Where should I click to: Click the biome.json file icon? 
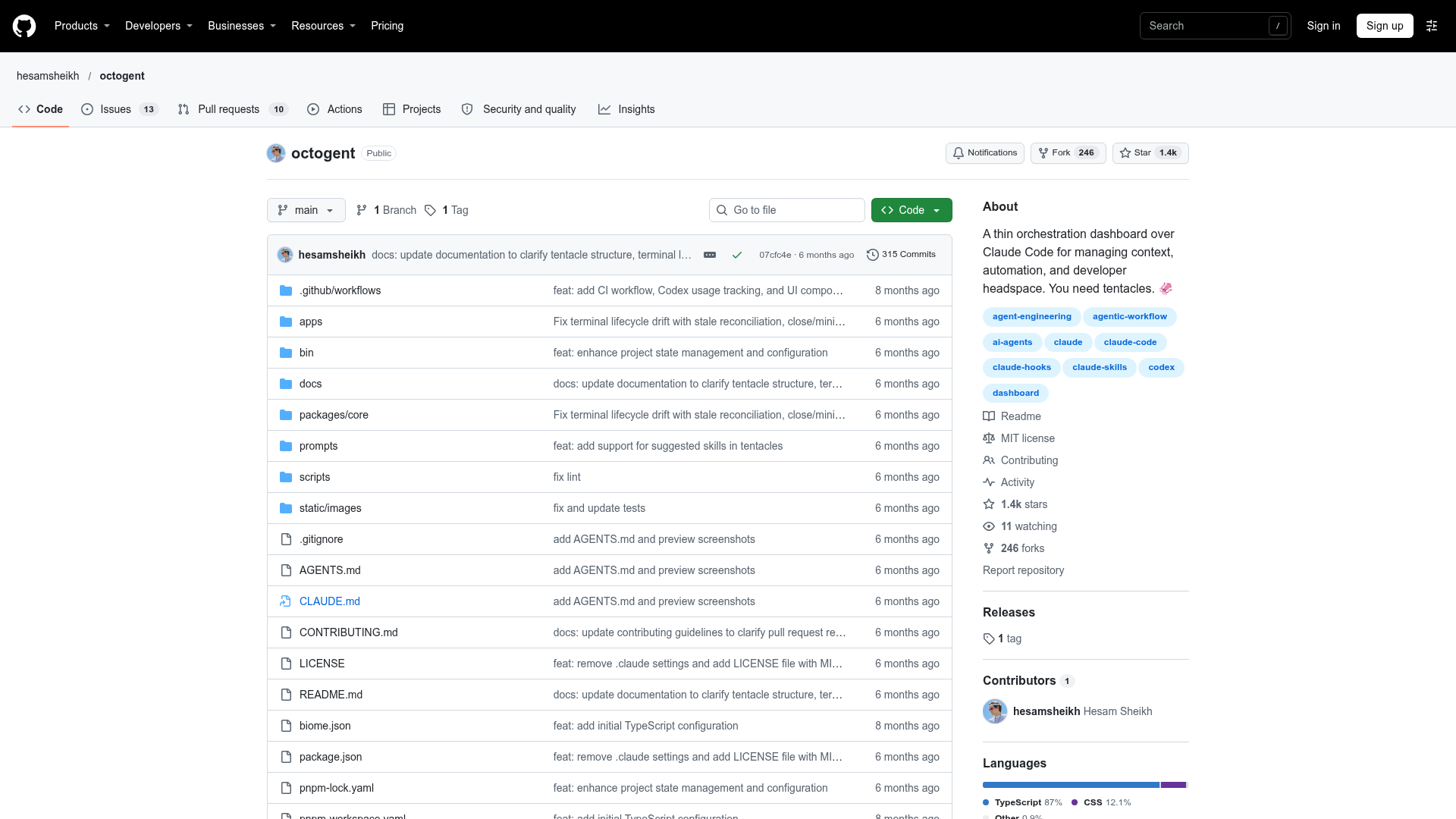tap(286, 726)
